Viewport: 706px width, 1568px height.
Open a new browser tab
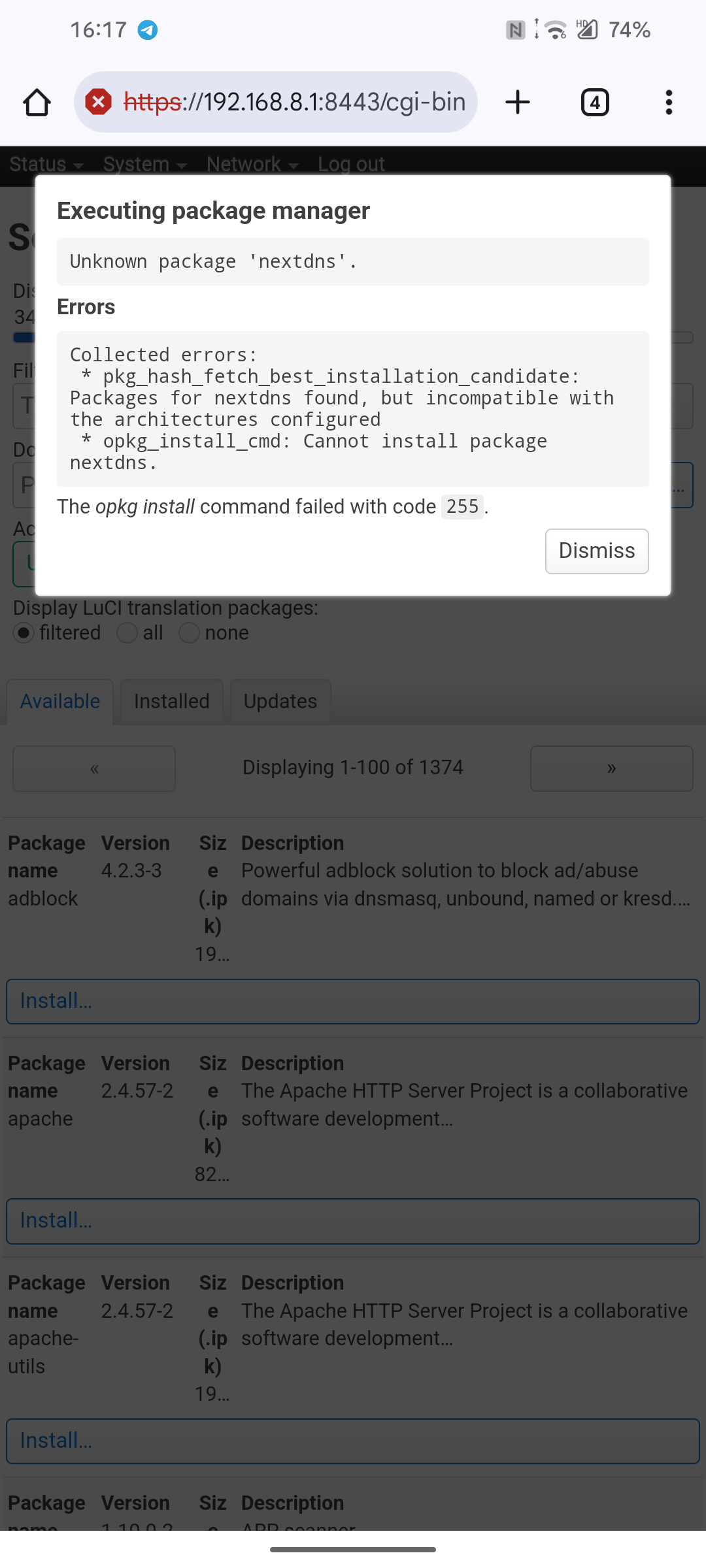pyautogui.click(x=517, y=103)
